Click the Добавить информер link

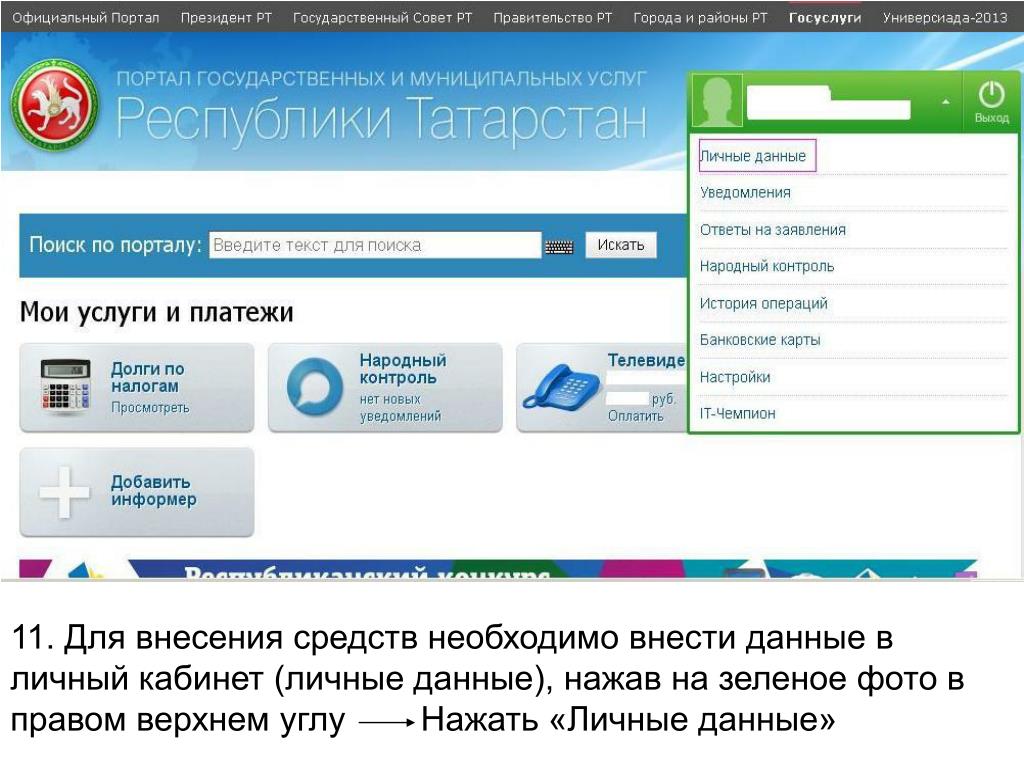[x=153, y=490]
